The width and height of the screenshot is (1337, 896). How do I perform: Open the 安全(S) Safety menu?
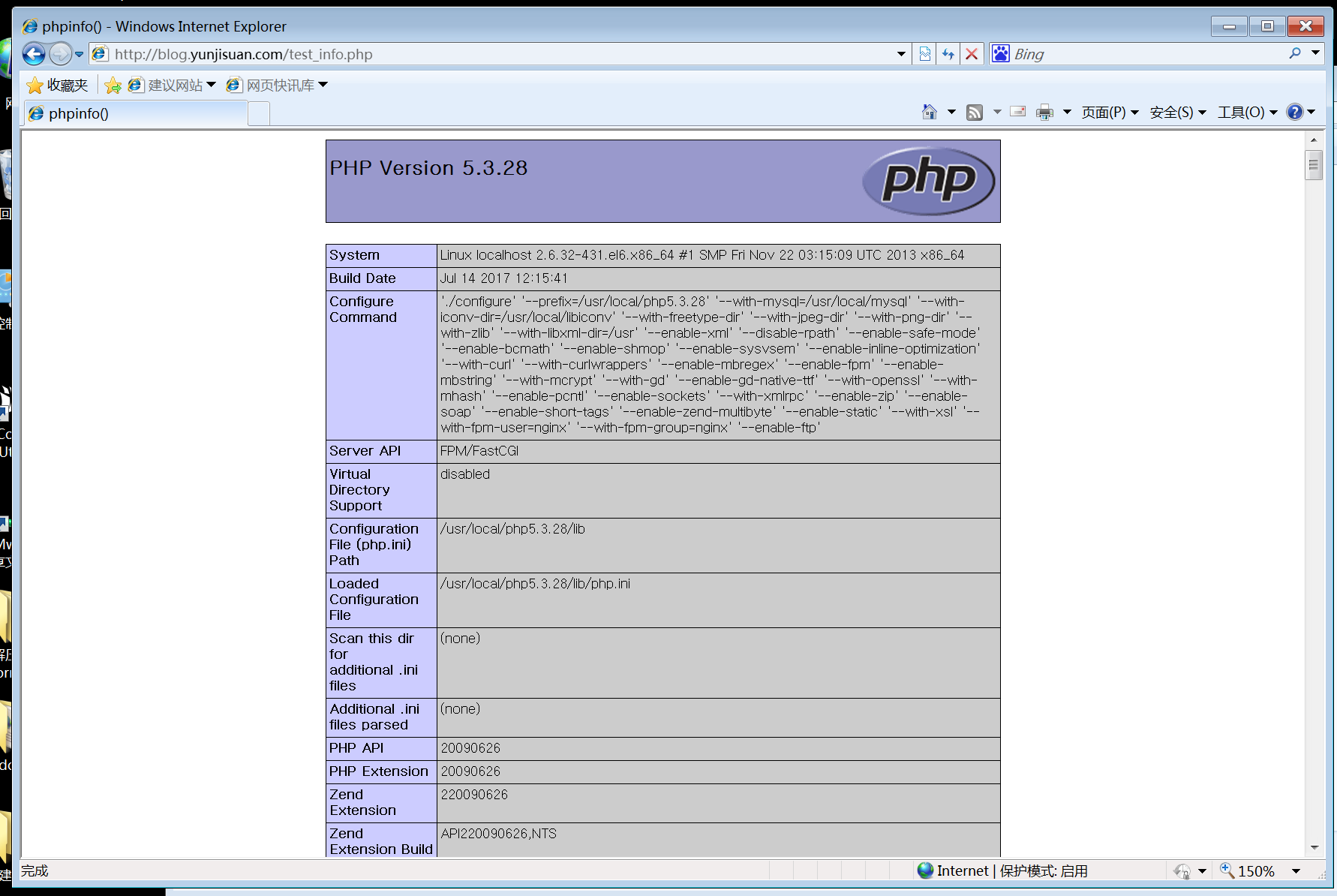click(x=1178, y=113)
